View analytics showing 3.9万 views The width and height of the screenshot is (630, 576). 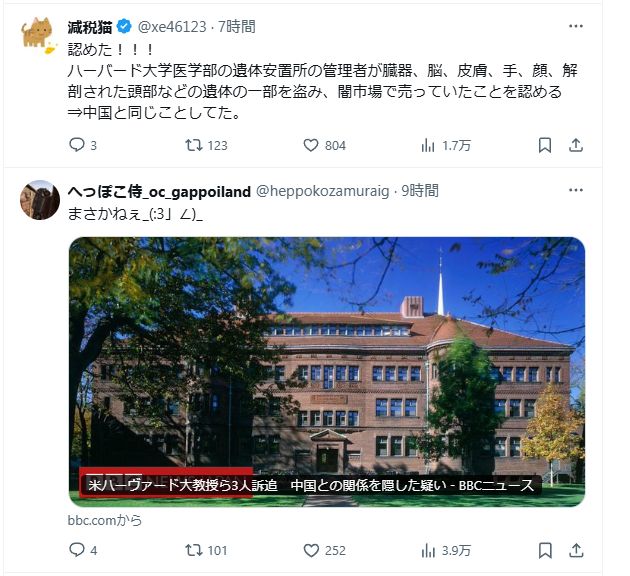446,550
